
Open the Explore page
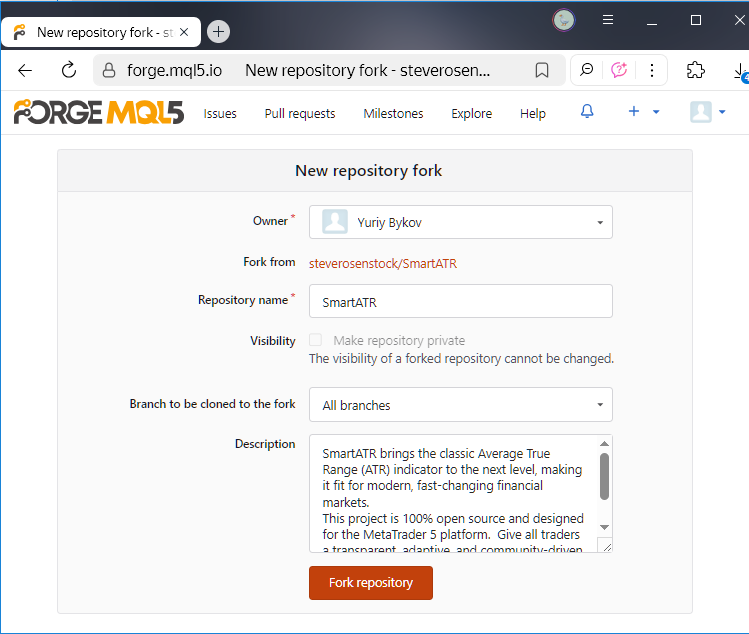click(x=471, y=113)
